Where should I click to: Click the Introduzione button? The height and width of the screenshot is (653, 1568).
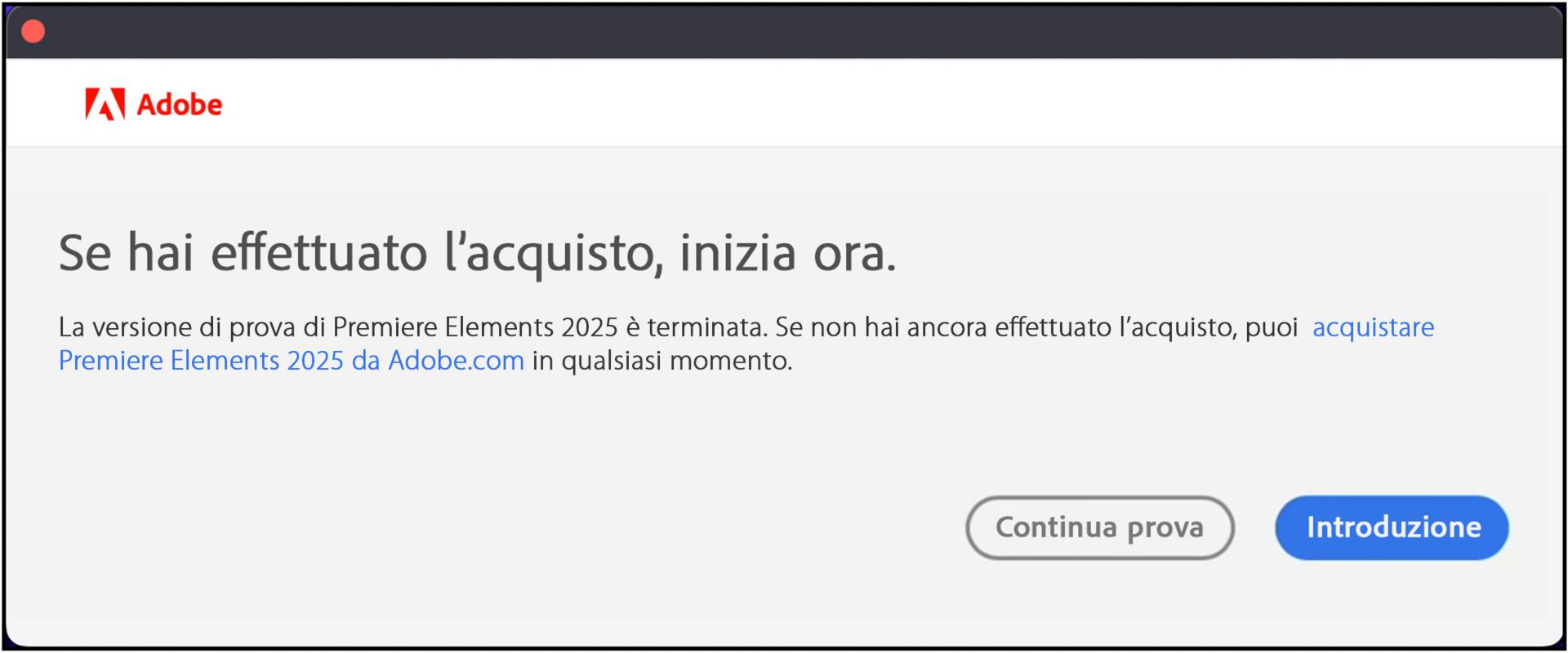pyautogui.click(x=1392, y=527)
